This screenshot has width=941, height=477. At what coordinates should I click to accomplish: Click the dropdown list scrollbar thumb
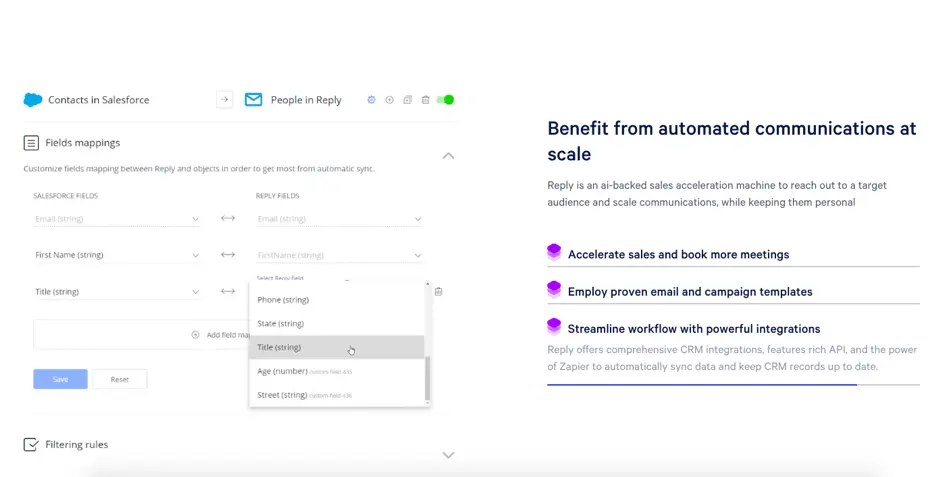pyautogui.click(x=427, y=378)
